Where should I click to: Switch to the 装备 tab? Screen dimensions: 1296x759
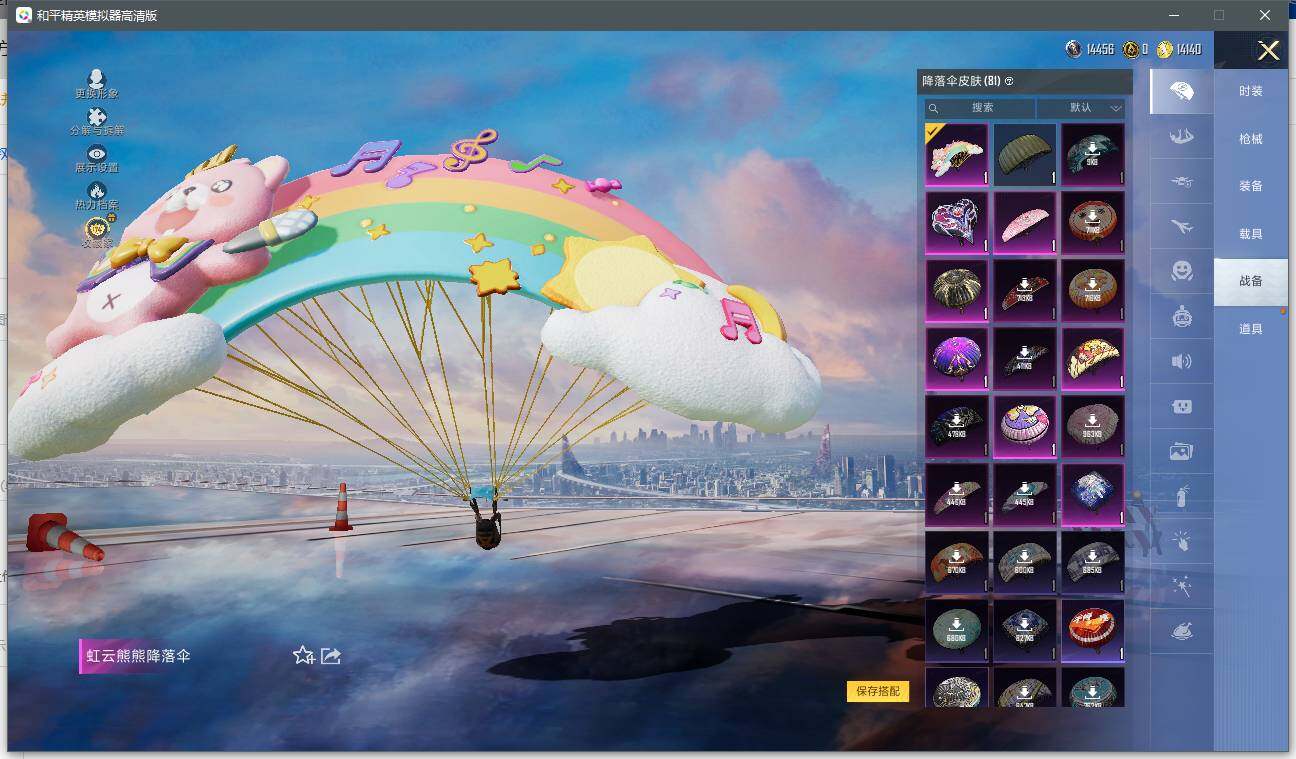[x=1250, y=186]
